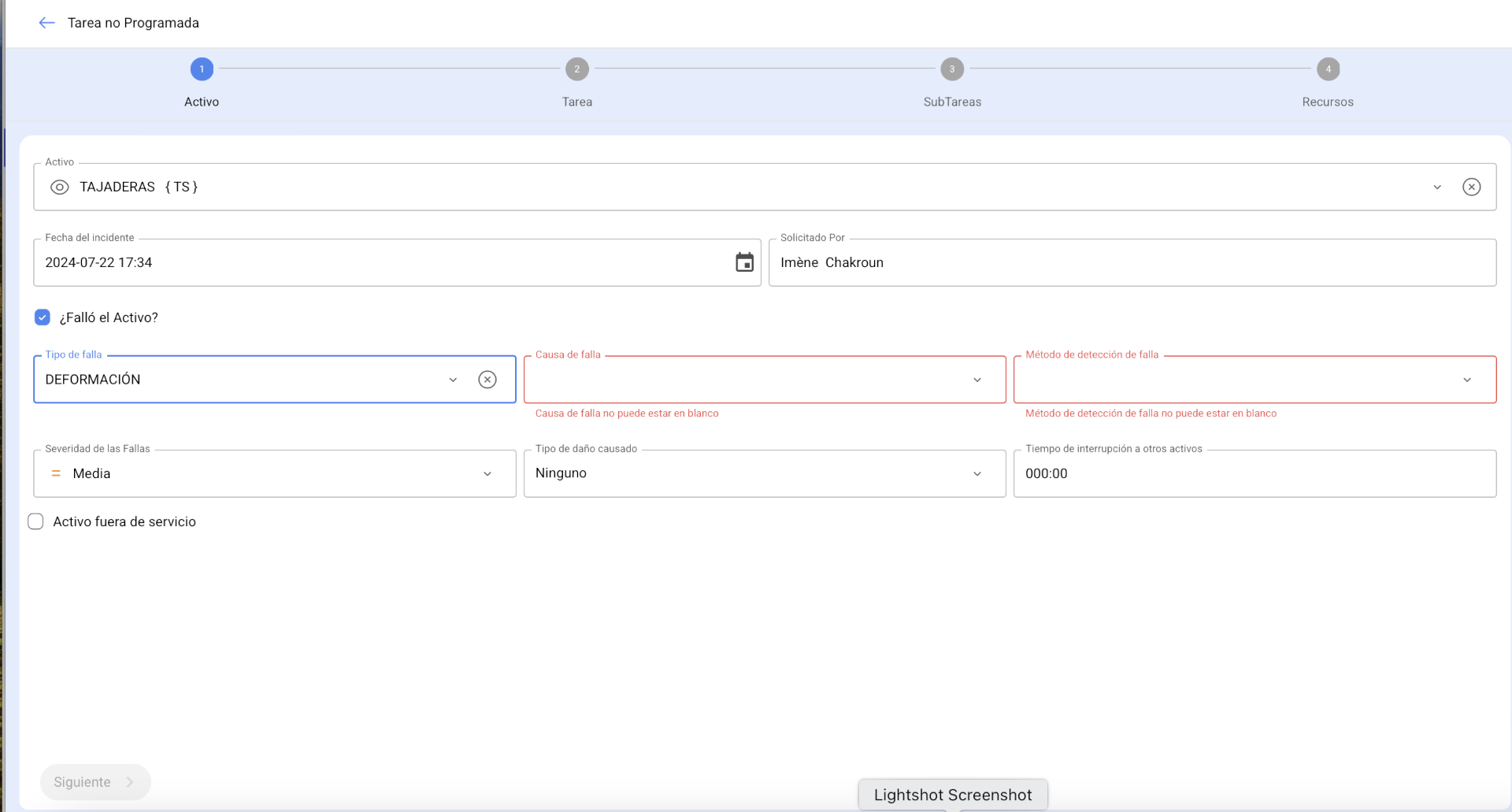Expand the Tipo de daño causado dropdown
This screenshot has width=1512, height=812.
[977, 473]
